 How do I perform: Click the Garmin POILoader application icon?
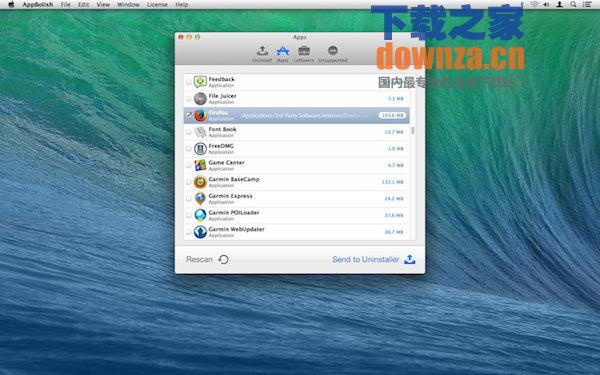point(200,215)
